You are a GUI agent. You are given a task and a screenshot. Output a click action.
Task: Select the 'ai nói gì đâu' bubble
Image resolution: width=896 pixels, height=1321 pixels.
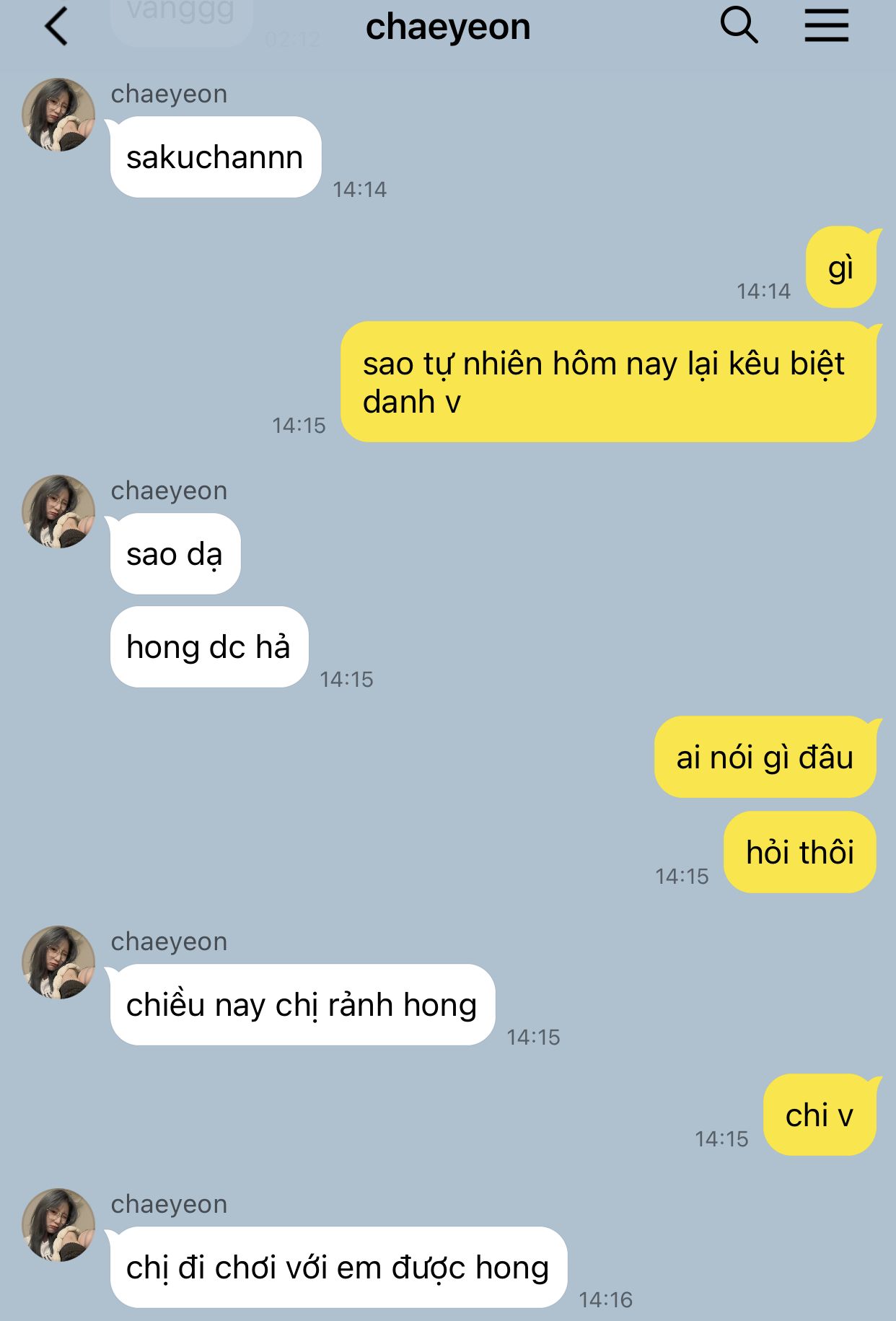point(765,758)
